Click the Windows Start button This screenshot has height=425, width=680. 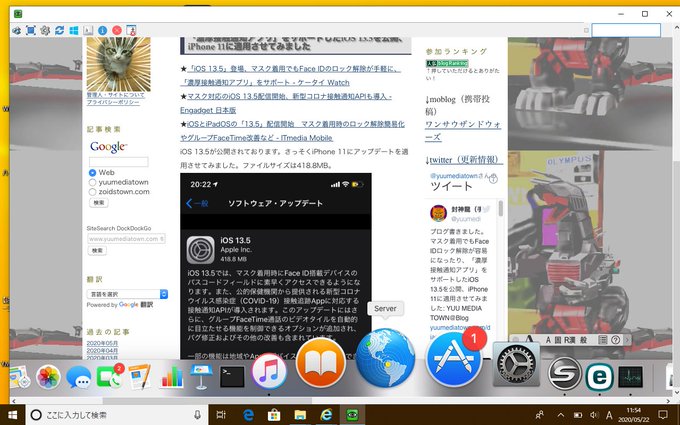(12, 415)
